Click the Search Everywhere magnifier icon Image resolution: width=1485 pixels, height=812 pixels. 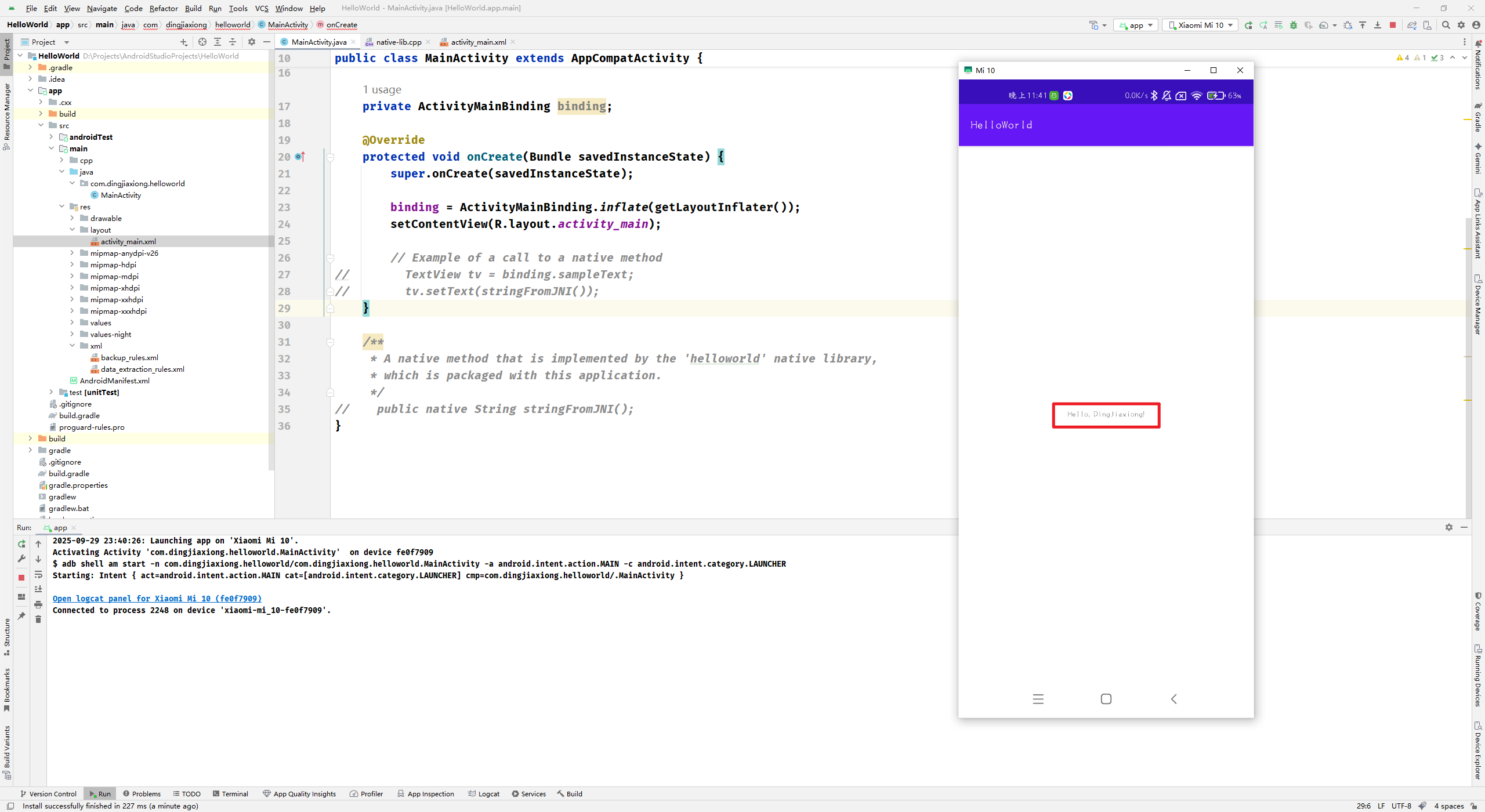tap(1446, 25)
